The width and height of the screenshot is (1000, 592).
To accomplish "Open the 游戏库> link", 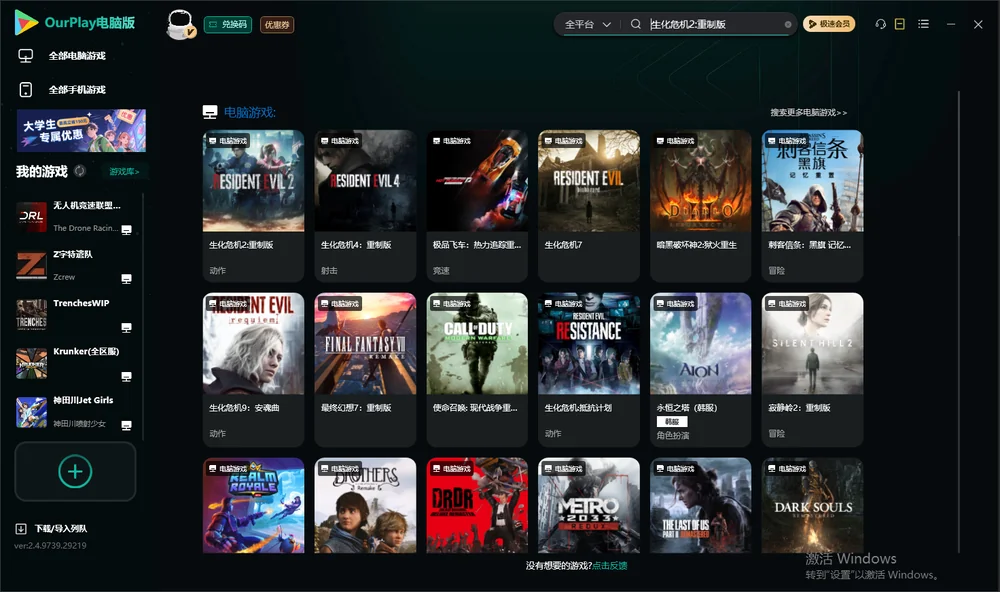I will [124, 172].
